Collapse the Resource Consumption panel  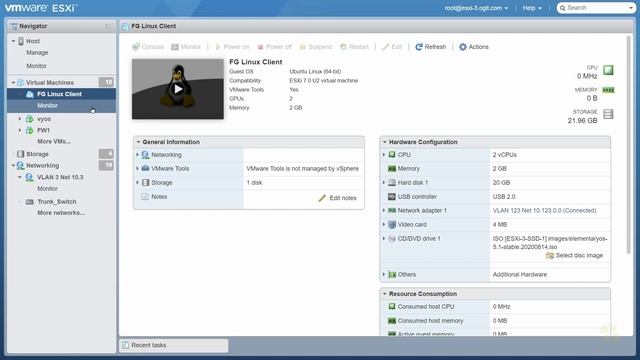point(384,294)
